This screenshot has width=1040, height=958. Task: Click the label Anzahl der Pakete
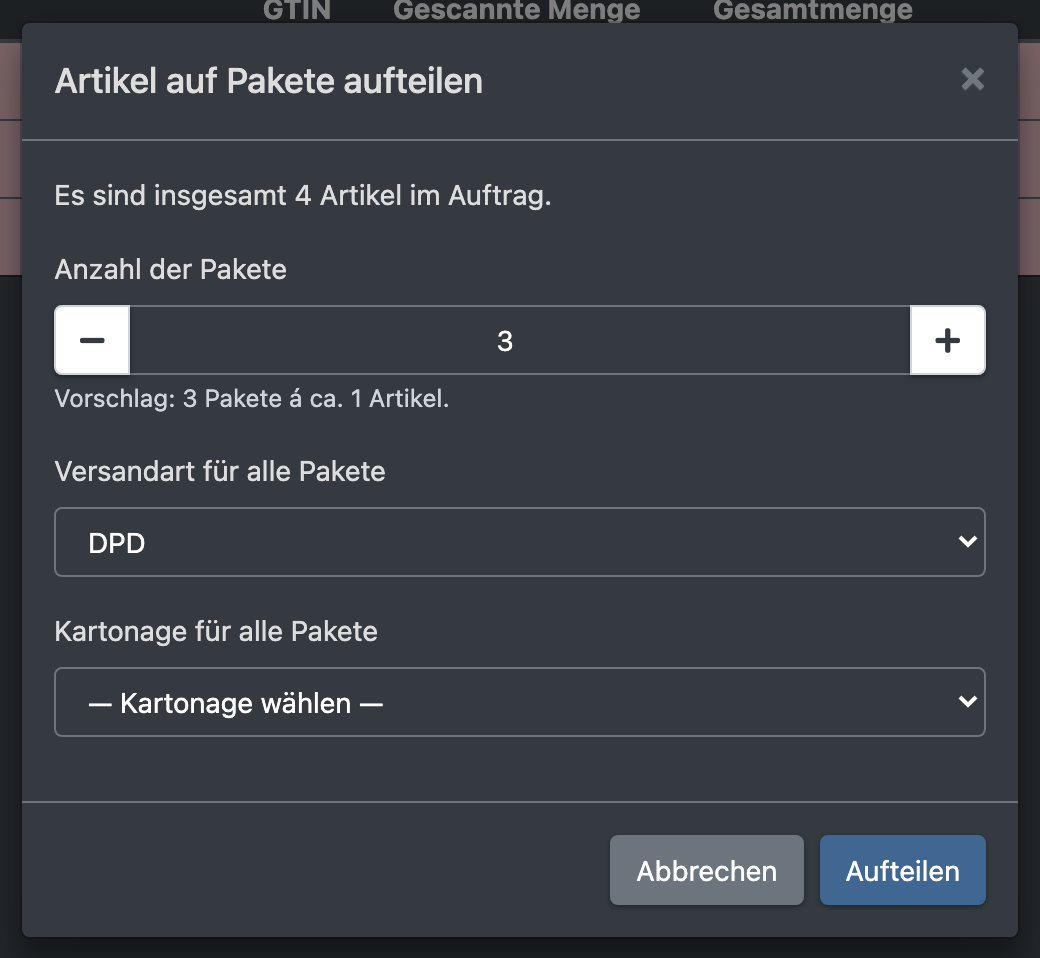tap(170, 269)
